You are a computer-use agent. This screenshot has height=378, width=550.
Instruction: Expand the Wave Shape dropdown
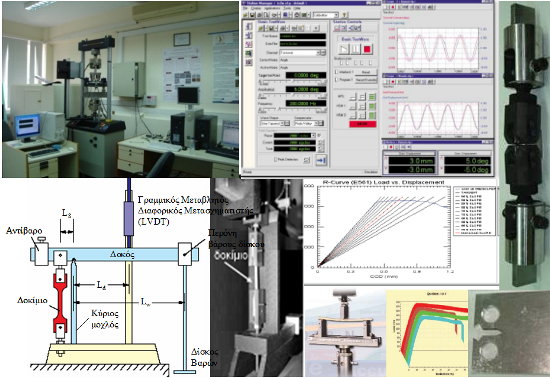pyautogui.click(x=275, y=123)
